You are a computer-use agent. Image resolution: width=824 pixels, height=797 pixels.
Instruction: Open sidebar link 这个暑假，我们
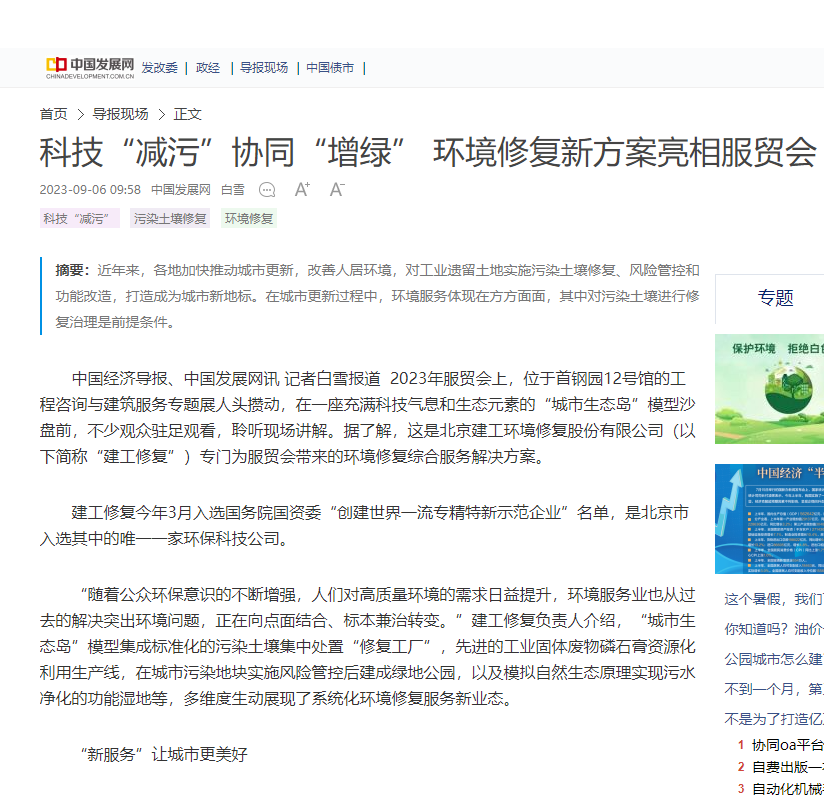[x=774, y=599]
